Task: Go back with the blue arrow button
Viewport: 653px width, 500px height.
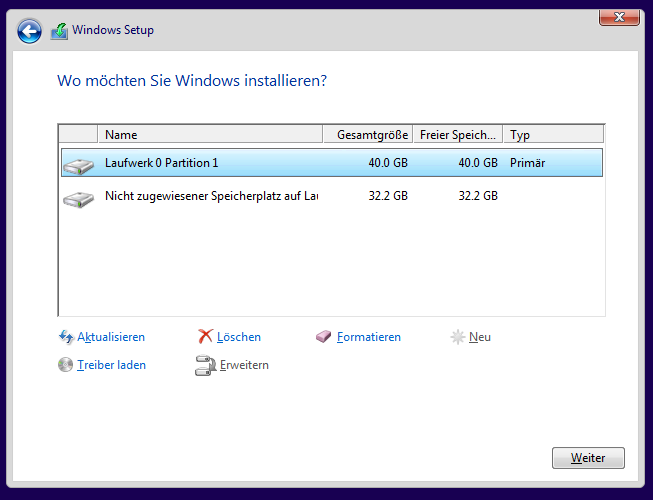Action: pyautogui.click(x=29, y=31)
